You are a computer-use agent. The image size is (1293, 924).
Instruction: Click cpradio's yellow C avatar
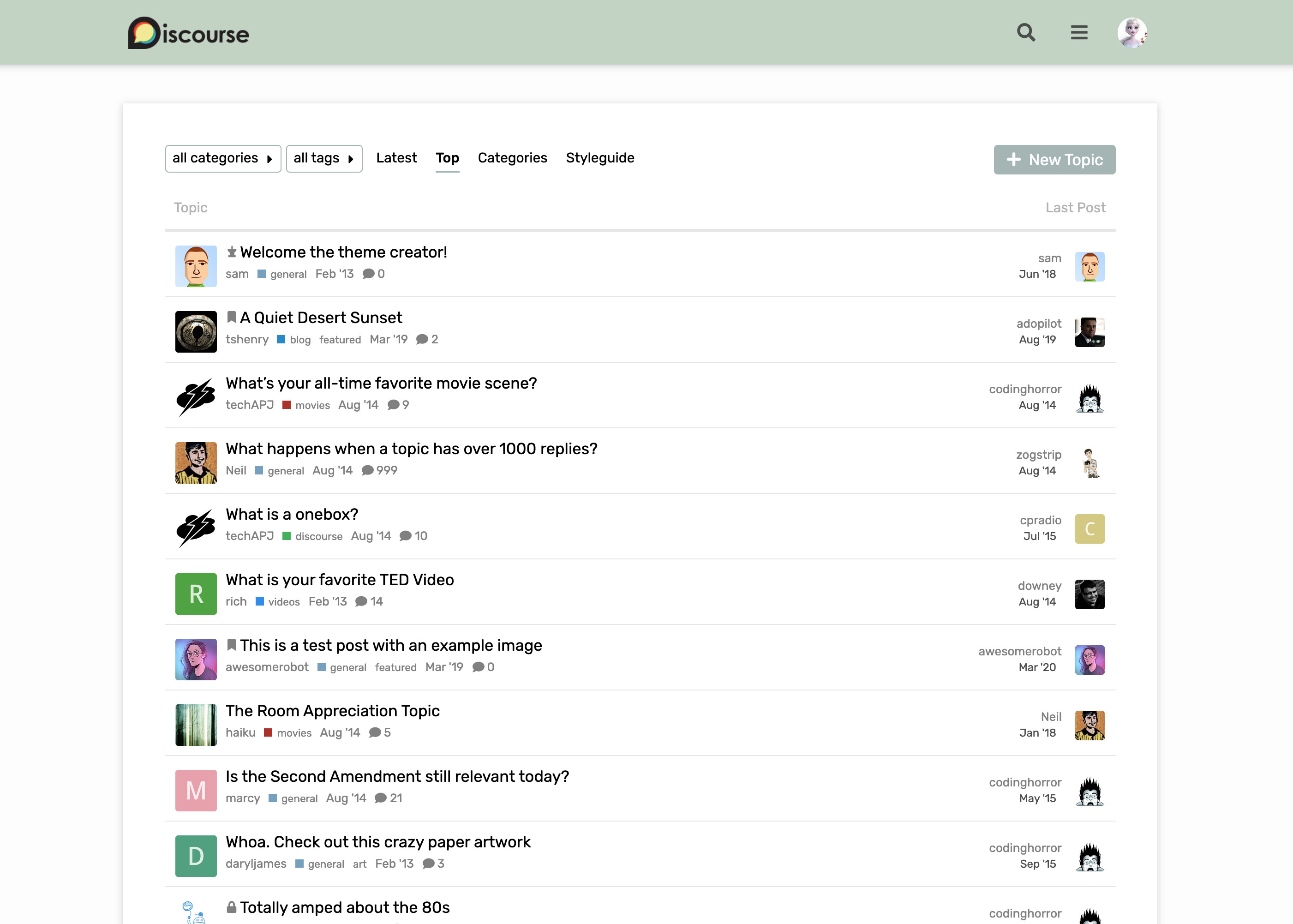pos(1089,528)
